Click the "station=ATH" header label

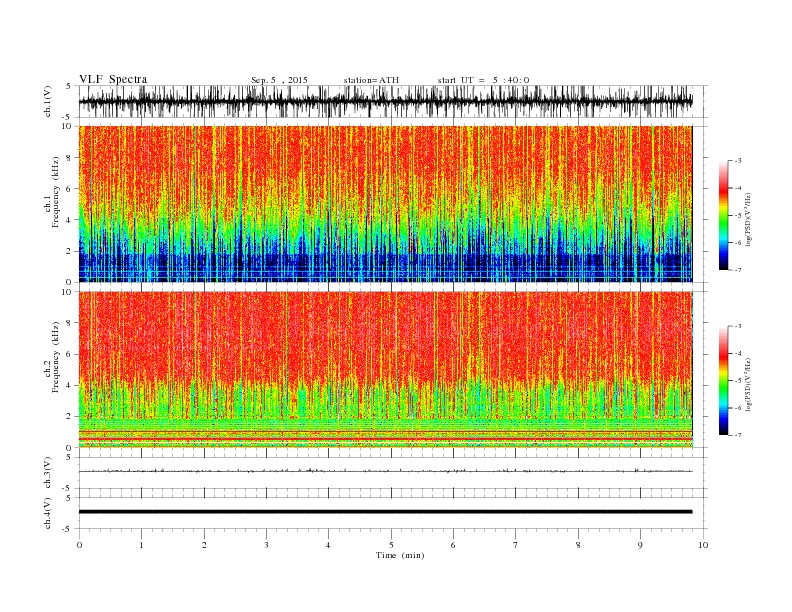tap(371, 80)
